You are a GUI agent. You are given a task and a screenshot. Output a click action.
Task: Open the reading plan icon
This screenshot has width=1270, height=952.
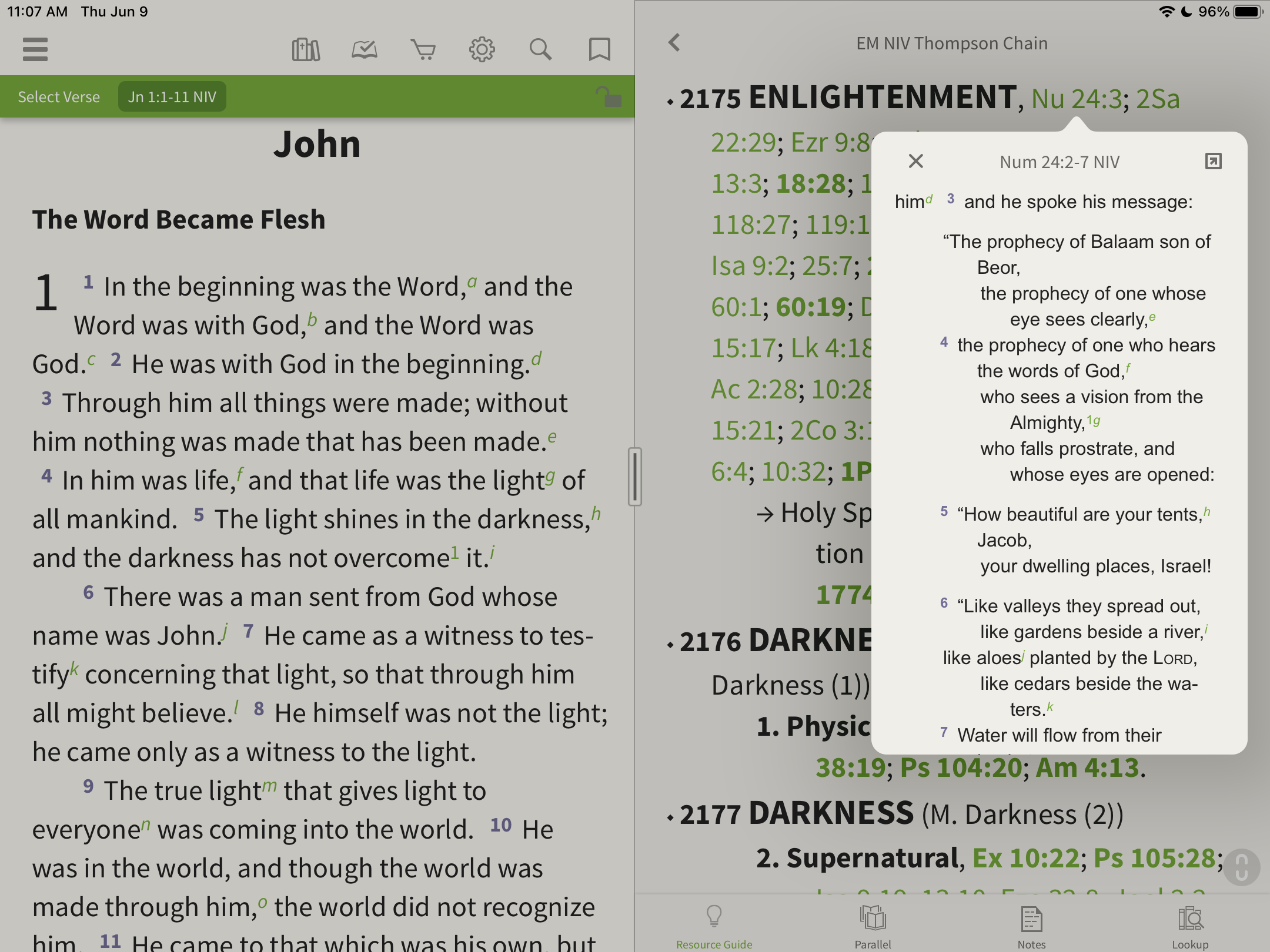click(365, 49)
